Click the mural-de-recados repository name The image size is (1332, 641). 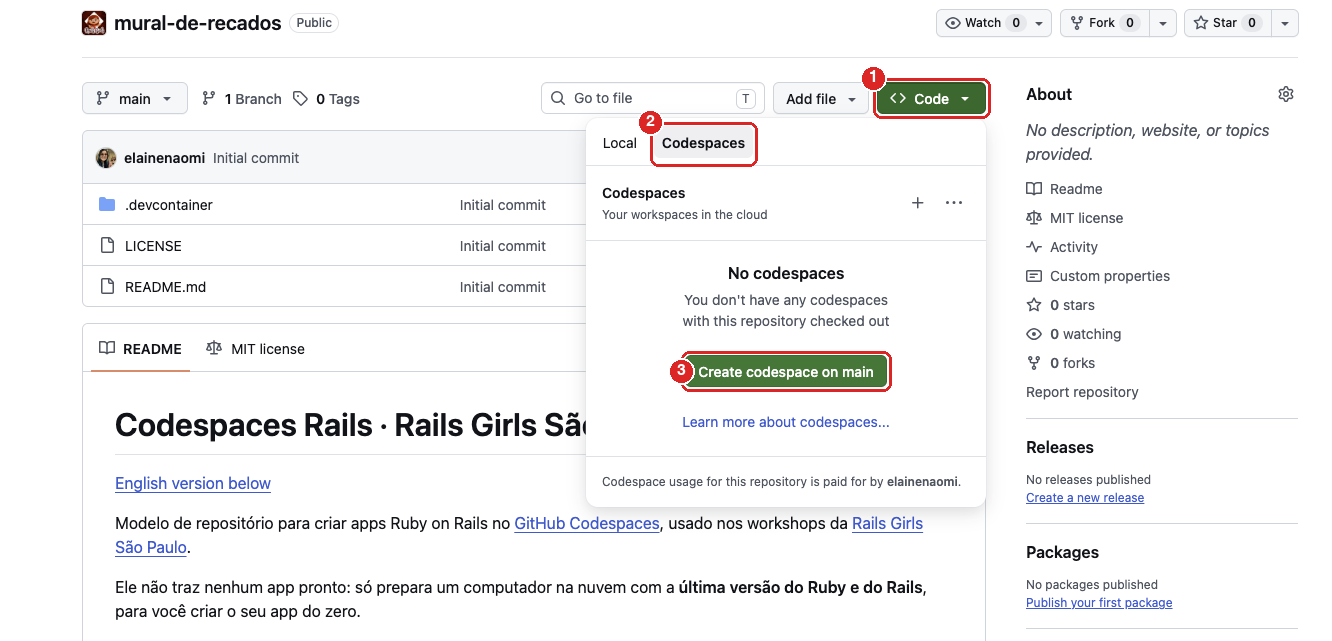[198, 23]
